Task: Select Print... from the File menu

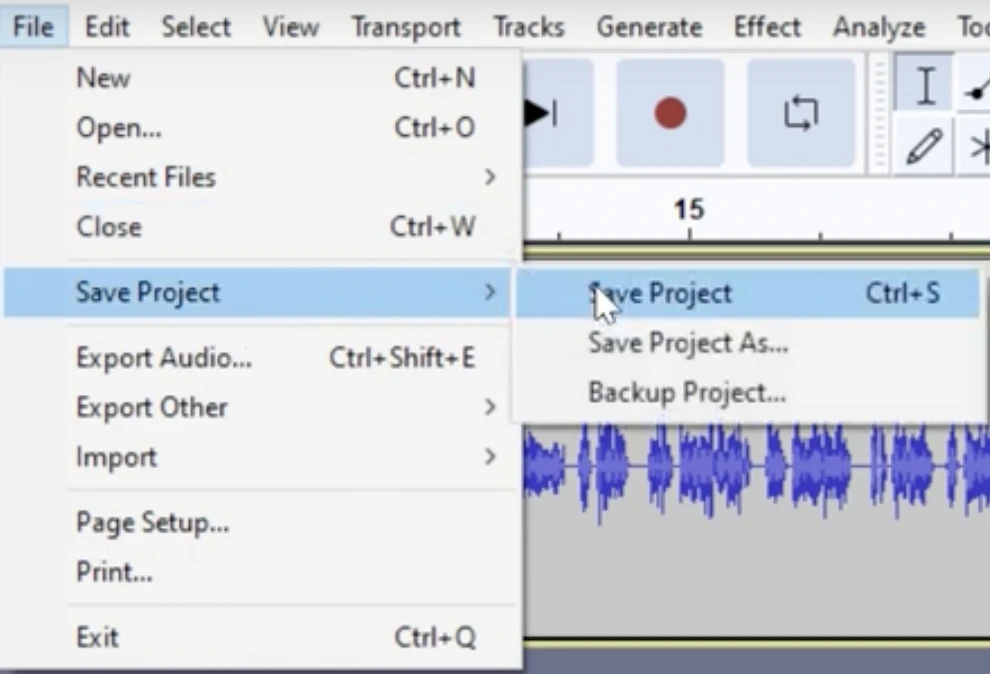Action: pos(114,572)
